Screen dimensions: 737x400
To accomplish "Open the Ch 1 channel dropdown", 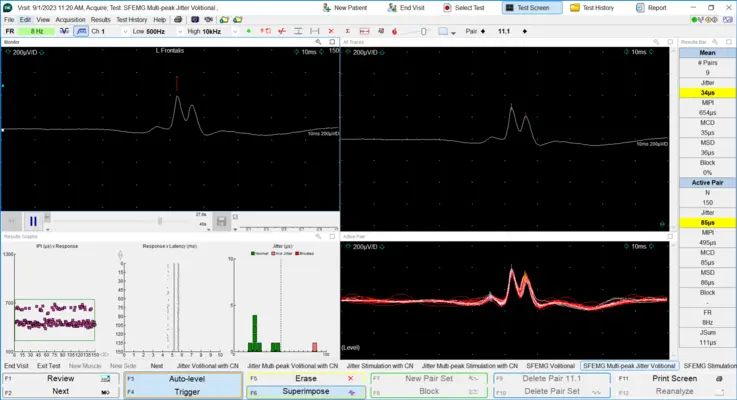I will [101, 31].
